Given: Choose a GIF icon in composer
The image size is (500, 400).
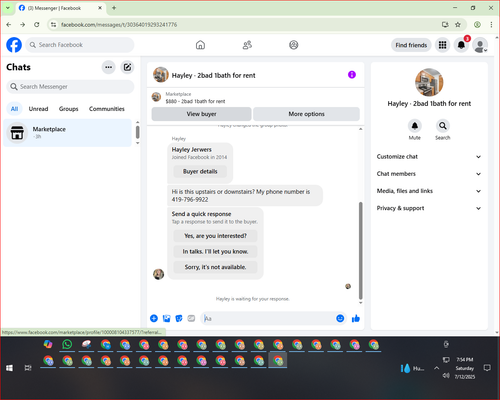Looking at the screenshot, I should tap(191, 318).
